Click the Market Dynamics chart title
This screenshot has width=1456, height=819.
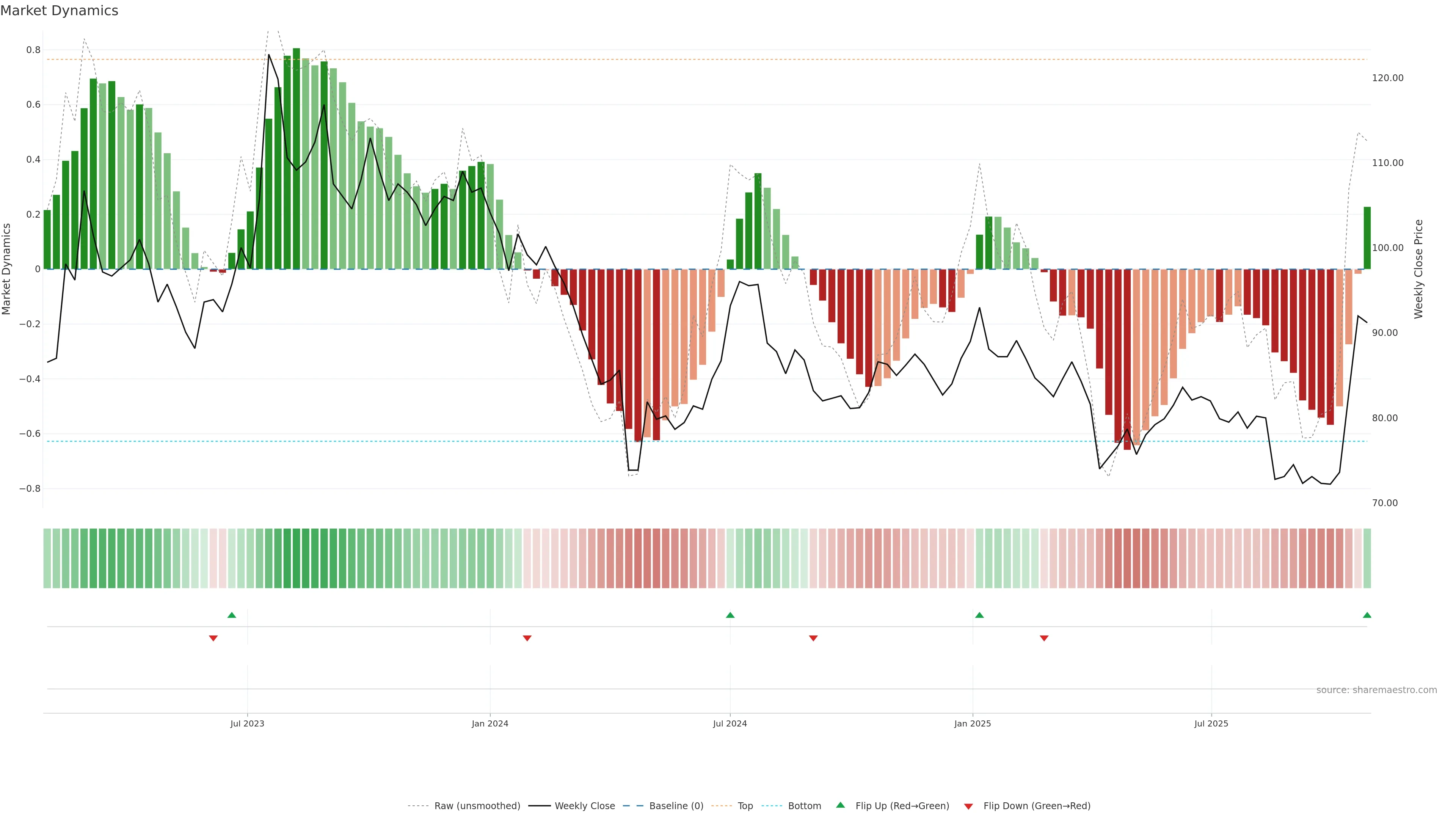(60, 11)
